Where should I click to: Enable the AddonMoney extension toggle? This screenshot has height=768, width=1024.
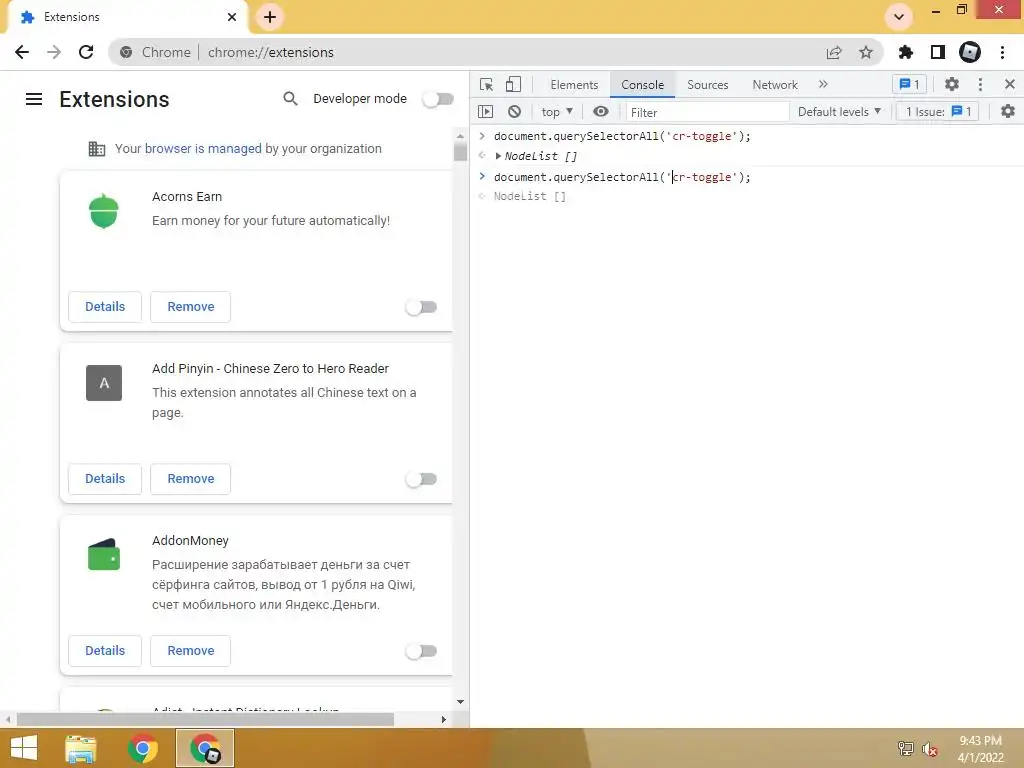[421, 651]
